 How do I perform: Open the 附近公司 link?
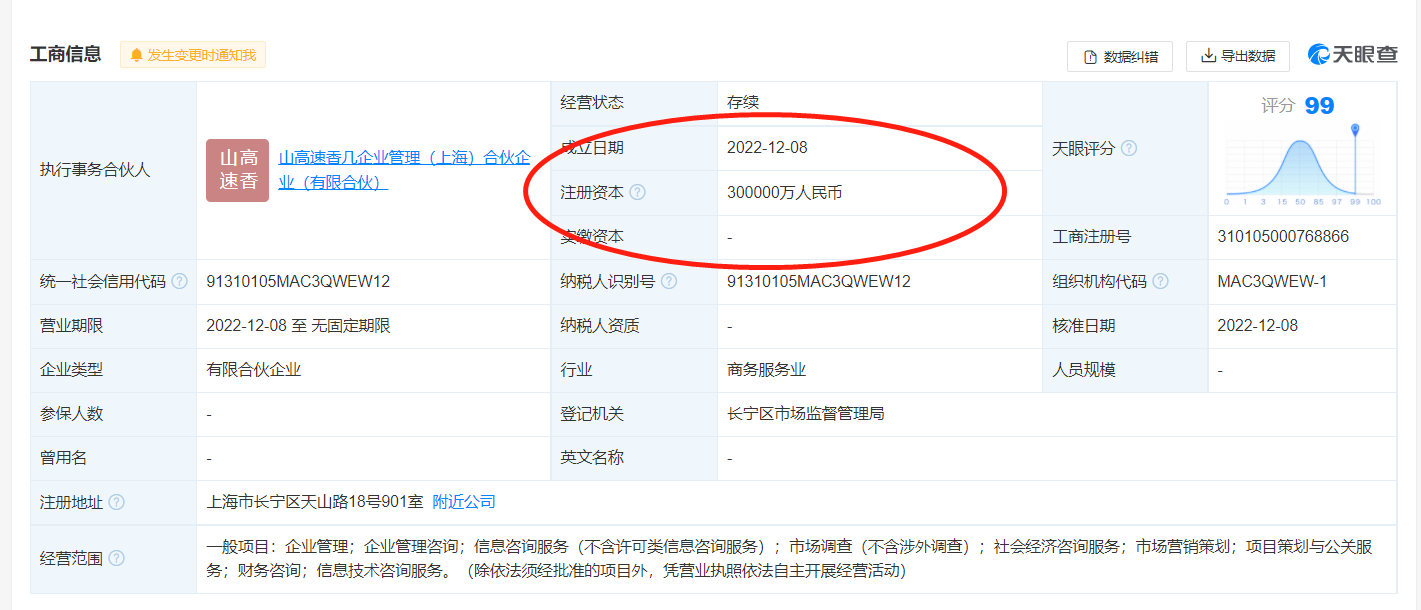tap(464, 502)
